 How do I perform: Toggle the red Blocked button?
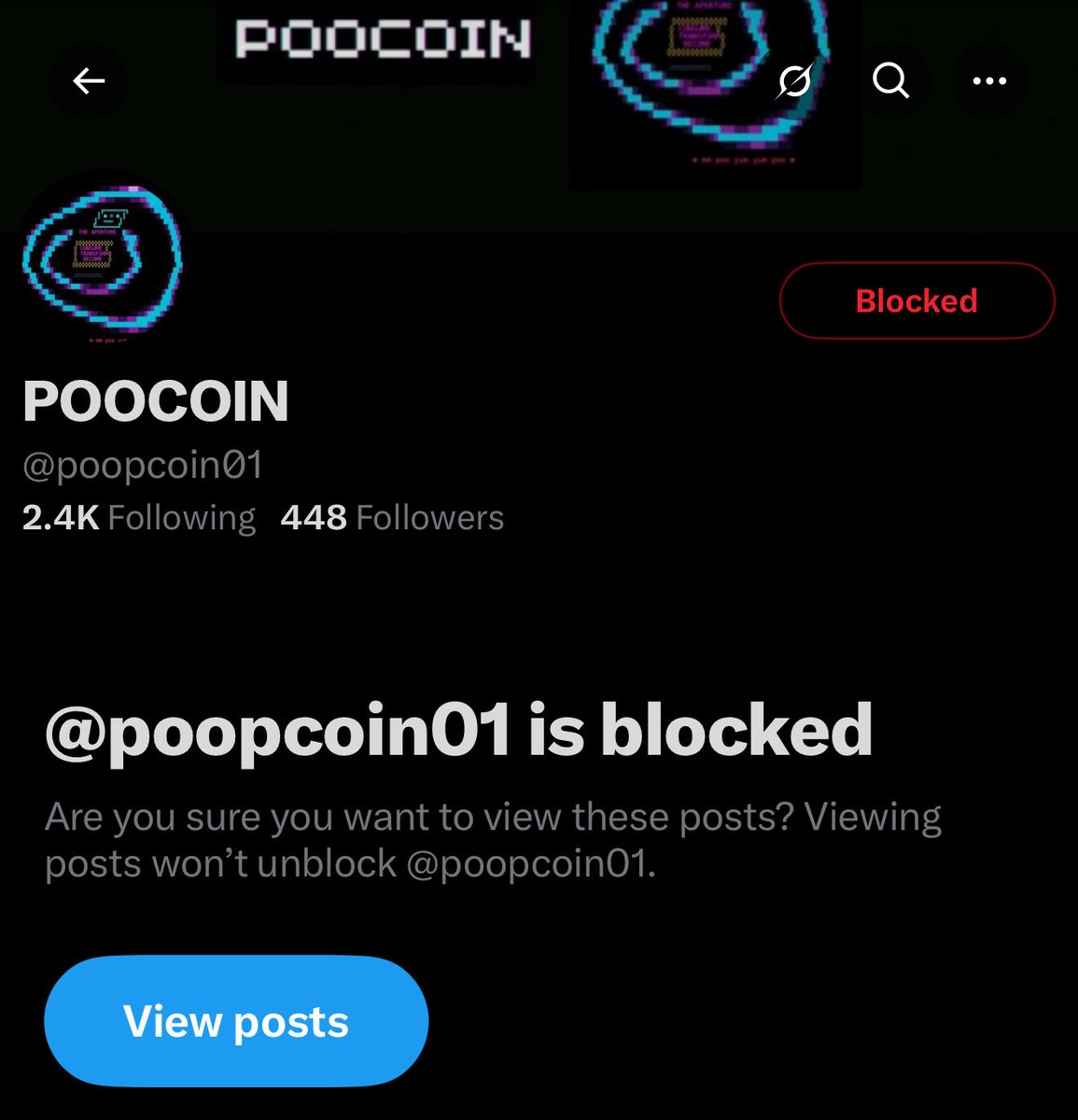point(917,301)
